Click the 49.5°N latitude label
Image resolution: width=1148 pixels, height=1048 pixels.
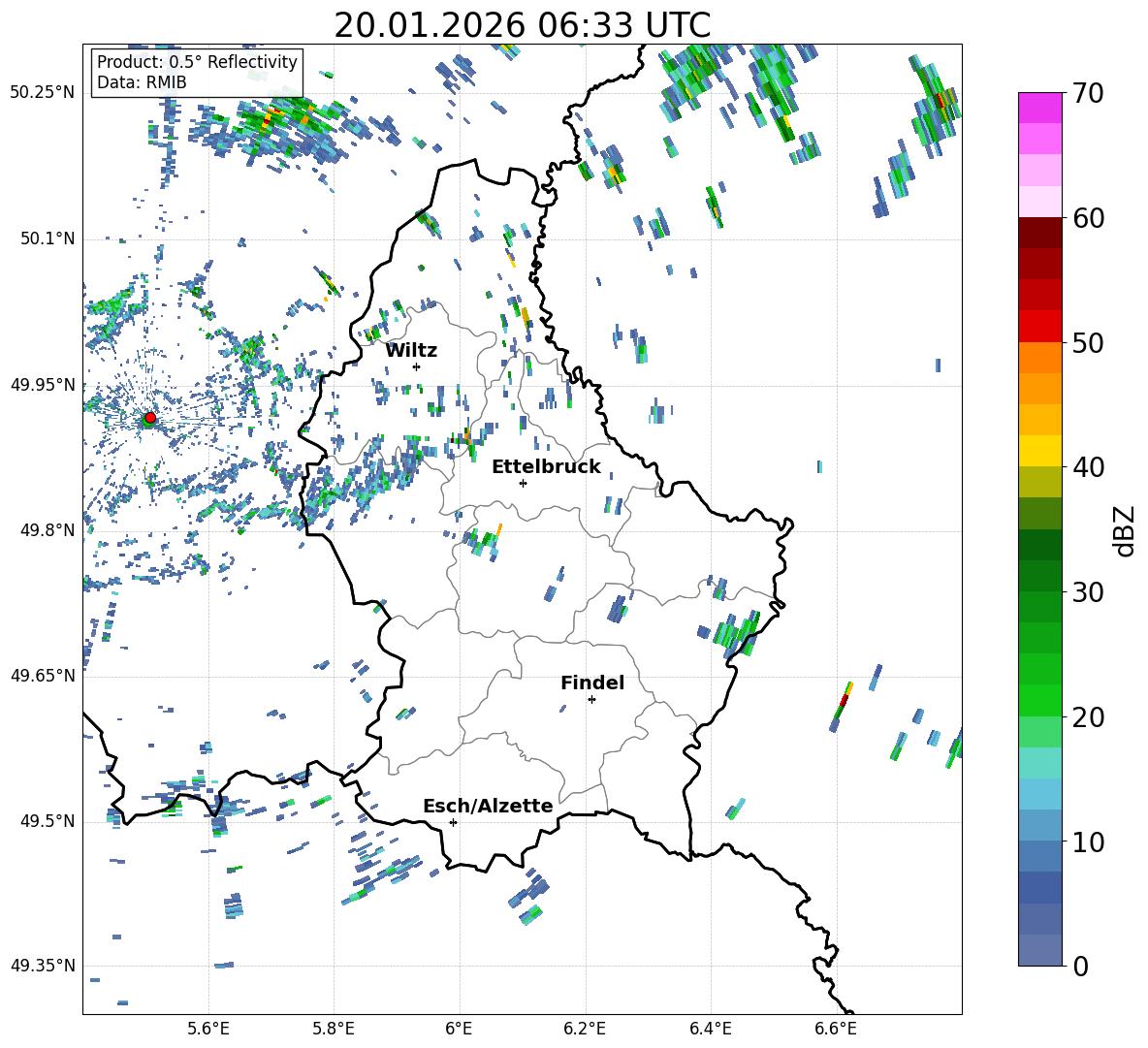[48, 821]
